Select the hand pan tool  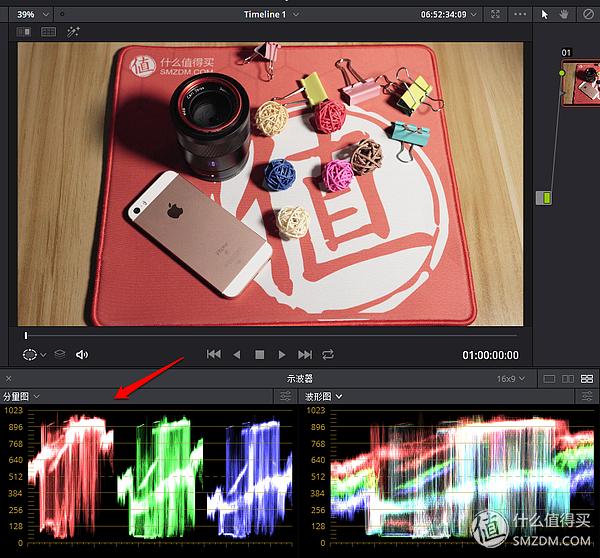(x=564, y=15)
